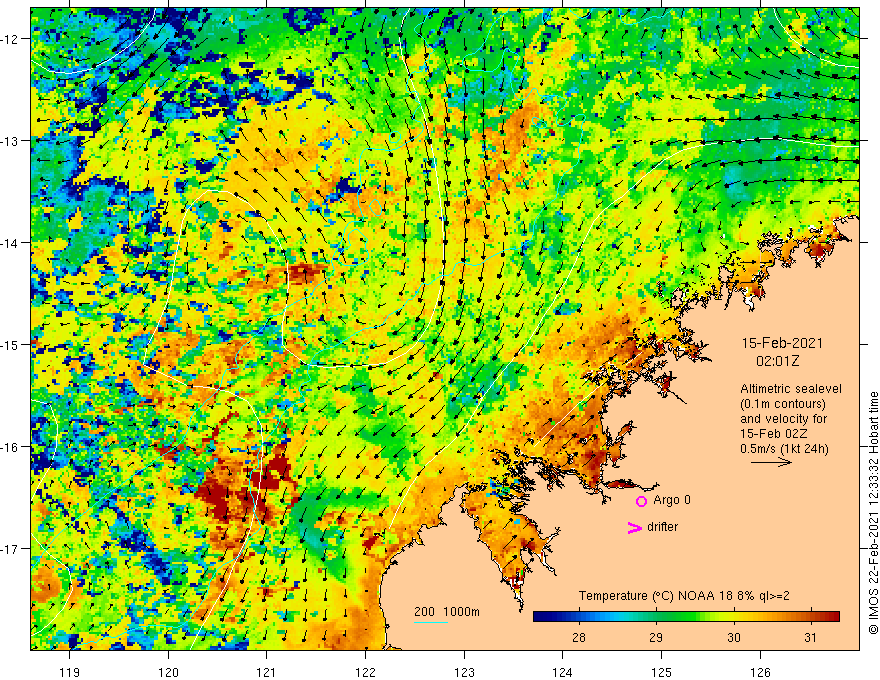Click the longitude label 124
This screenshot has height=680, width=880.
point(563,672)
